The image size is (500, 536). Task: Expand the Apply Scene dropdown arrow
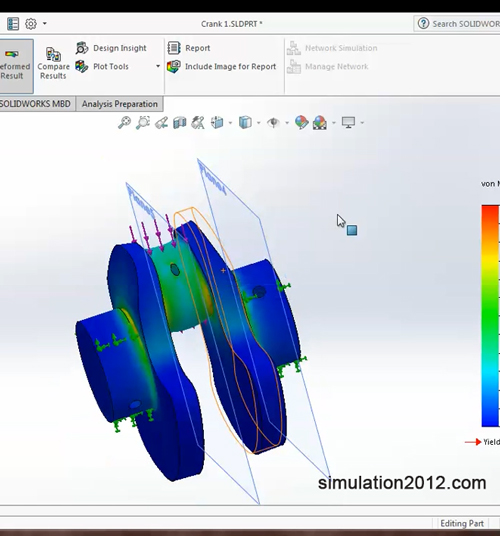pos(334,123)
